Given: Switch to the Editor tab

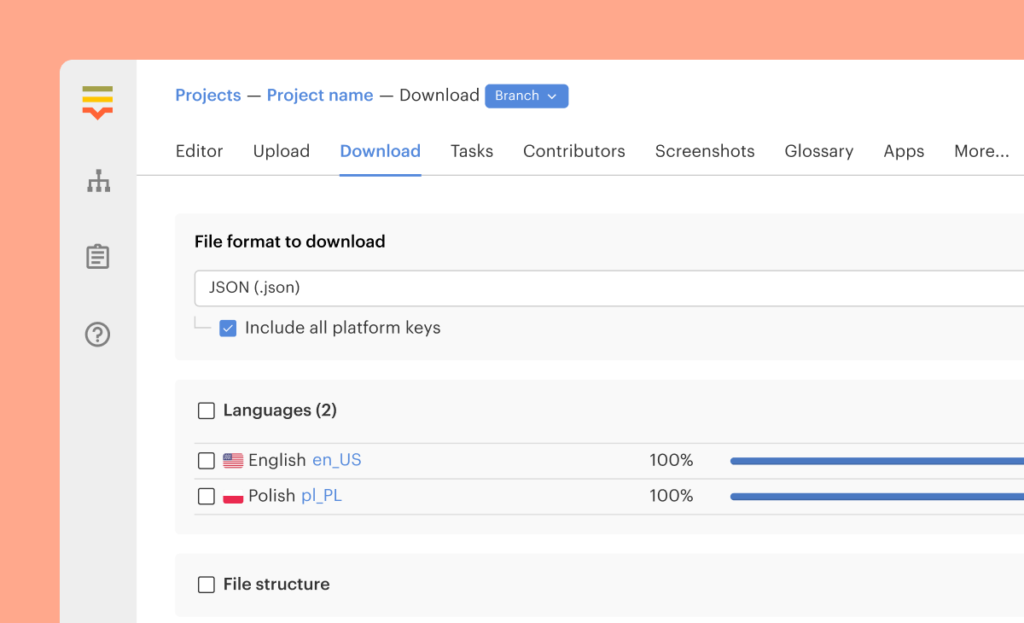Looking at the screenshot, I should click(199, 152).
